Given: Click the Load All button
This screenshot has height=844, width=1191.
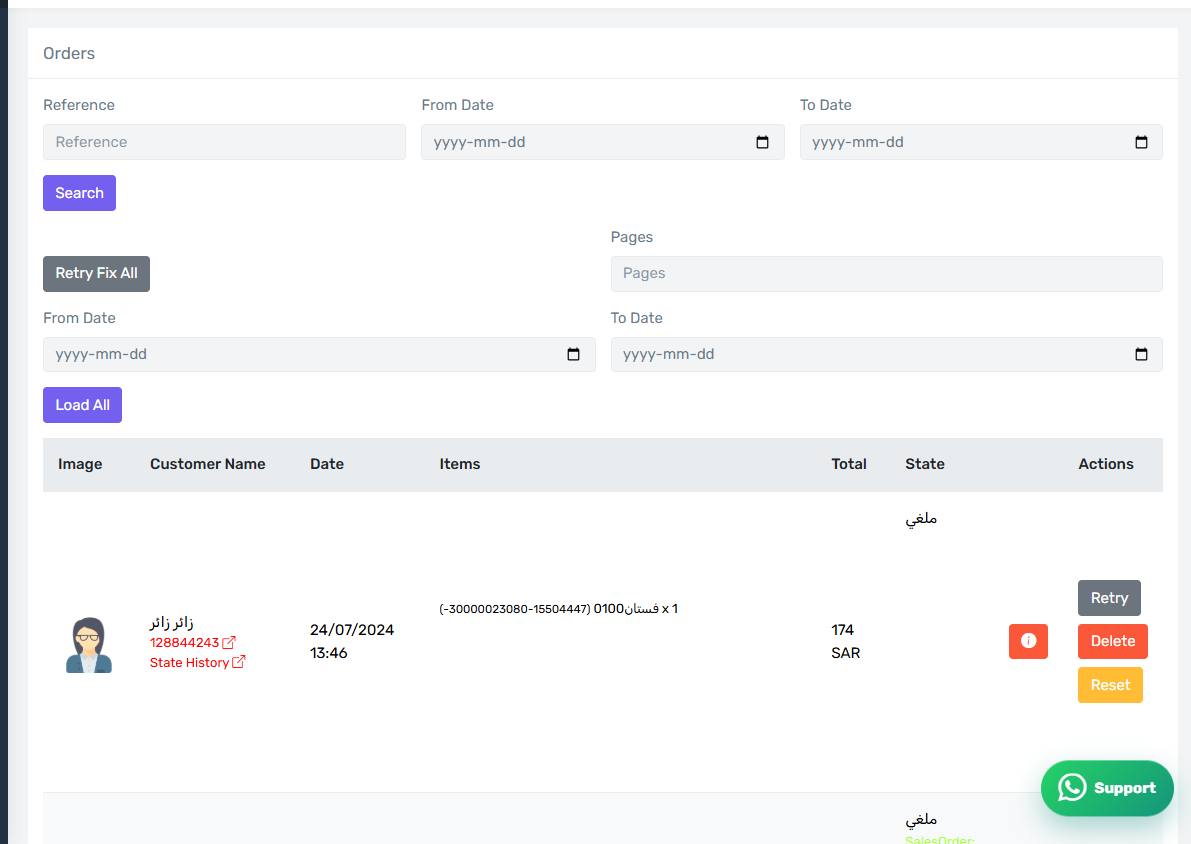Looking at the screenshot, I should click(x=82, y=405).
